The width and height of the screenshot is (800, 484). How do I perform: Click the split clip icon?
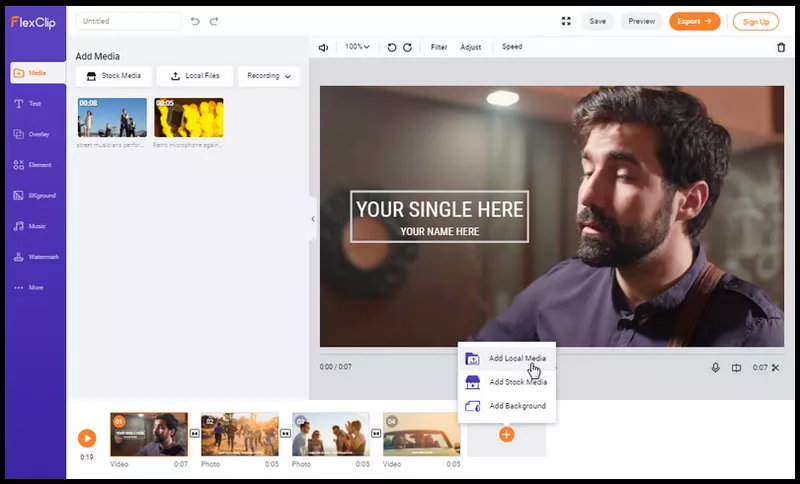tap(736, 368)
